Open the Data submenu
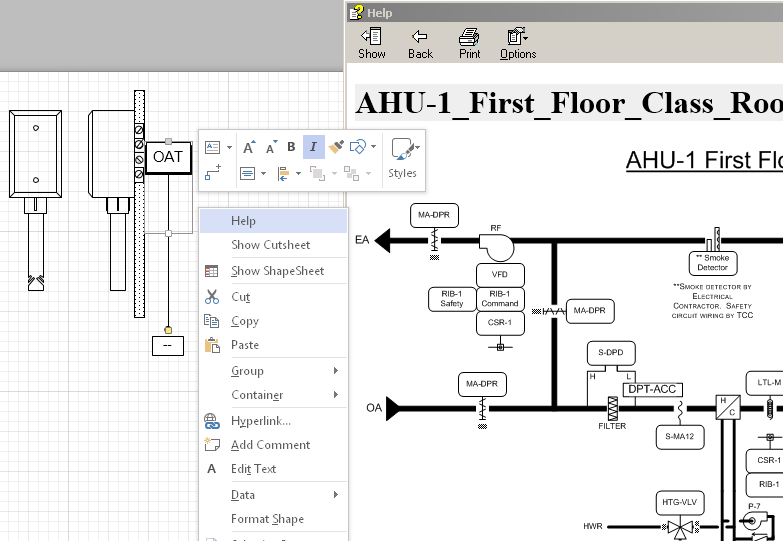The width and height of the screenshot is (783, 541). pos(274,495)
